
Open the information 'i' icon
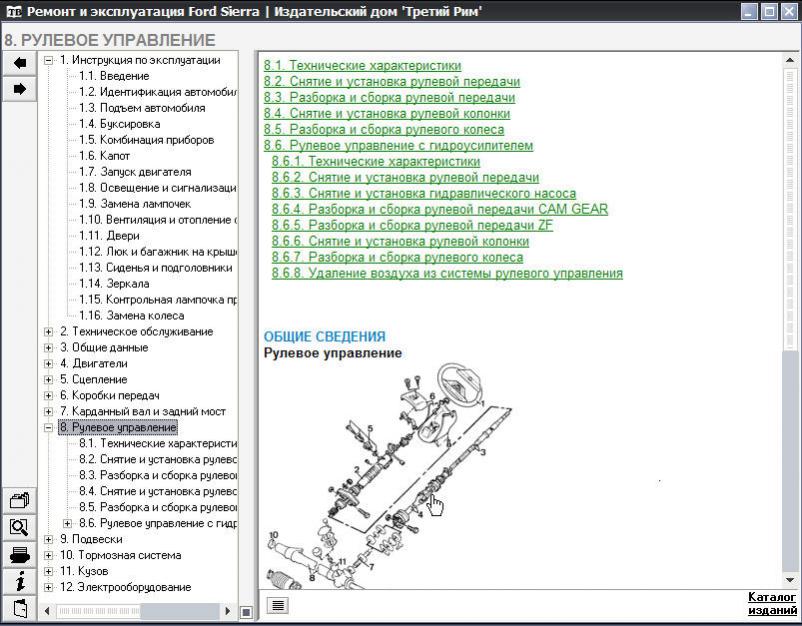[x=19, y=582]
